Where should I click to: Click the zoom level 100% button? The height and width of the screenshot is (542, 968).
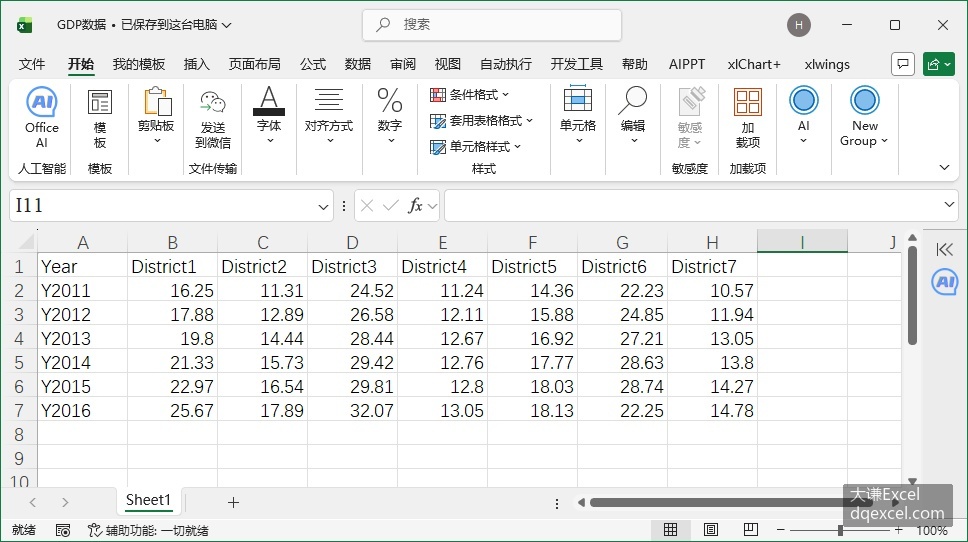pos(932,530)
